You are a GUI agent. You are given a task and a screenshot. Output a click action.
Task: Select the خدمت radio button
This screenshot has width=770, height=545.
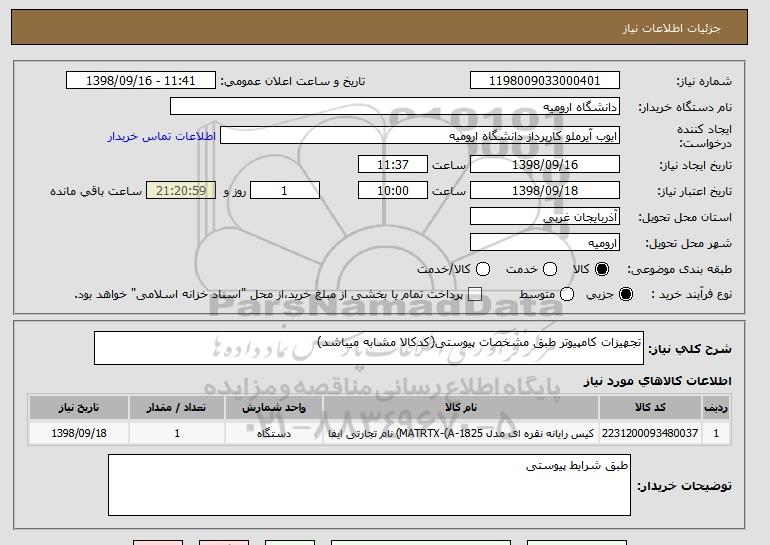pos(550,269)
